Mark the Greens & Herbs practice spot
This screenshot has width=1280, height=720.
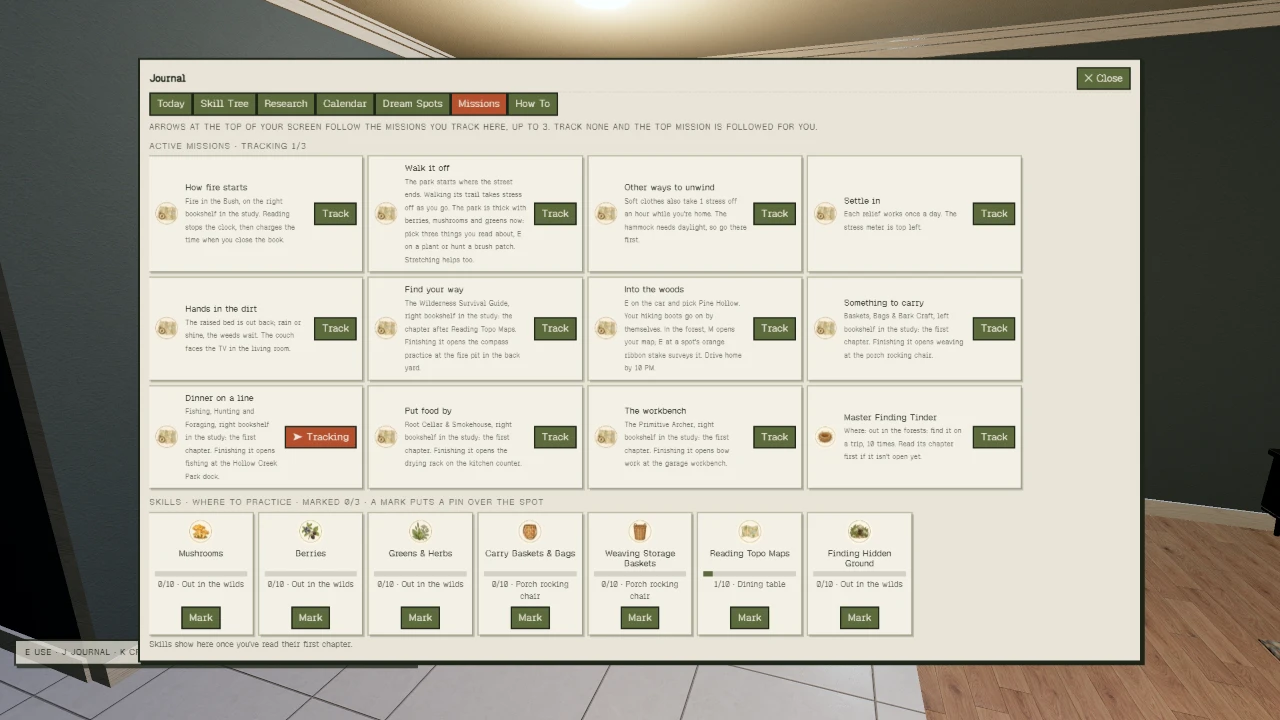[421, 618]
